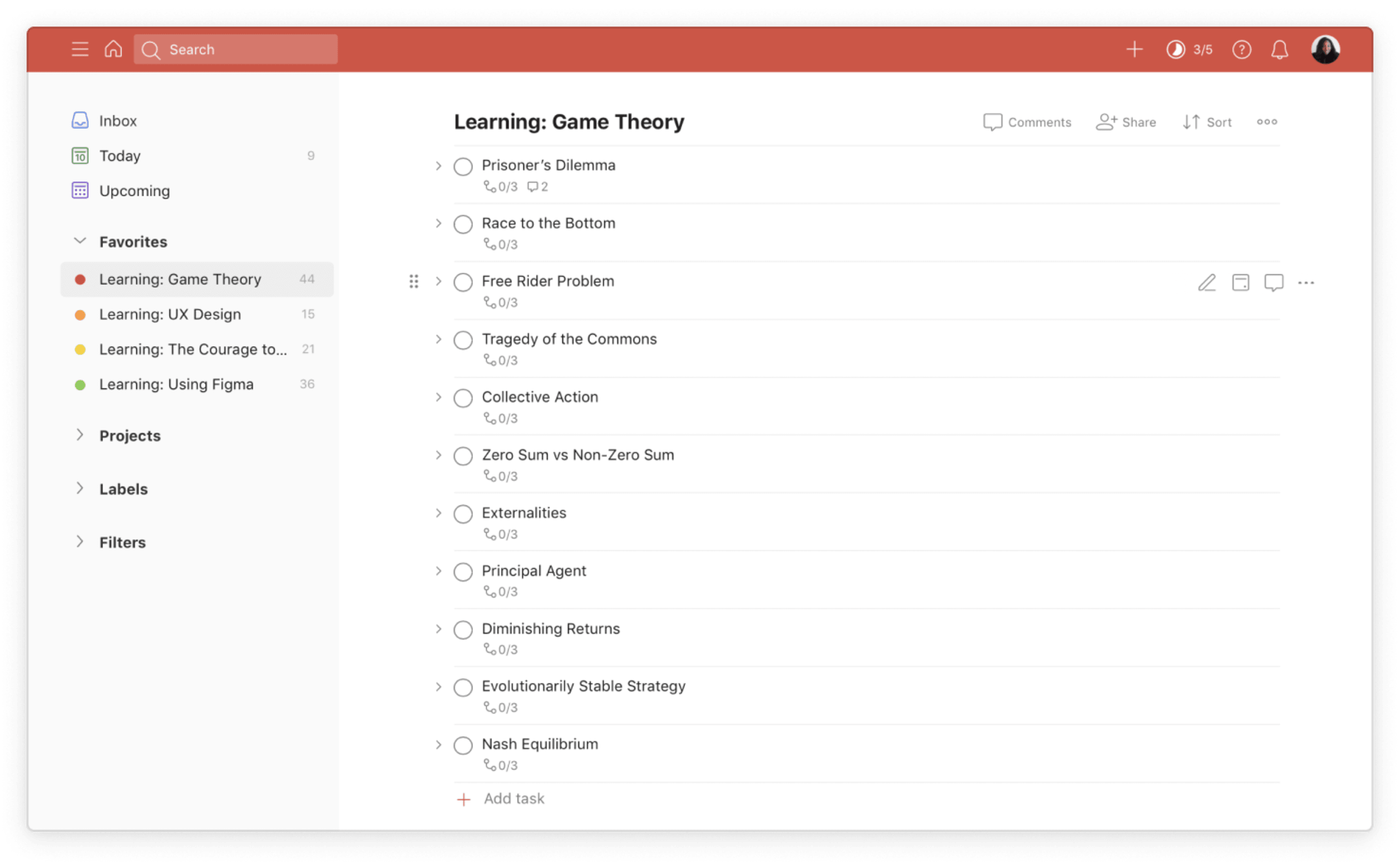Open the hamburger menu in top bar
This screenshot has height=864, width=1400.
coord(80,49)
